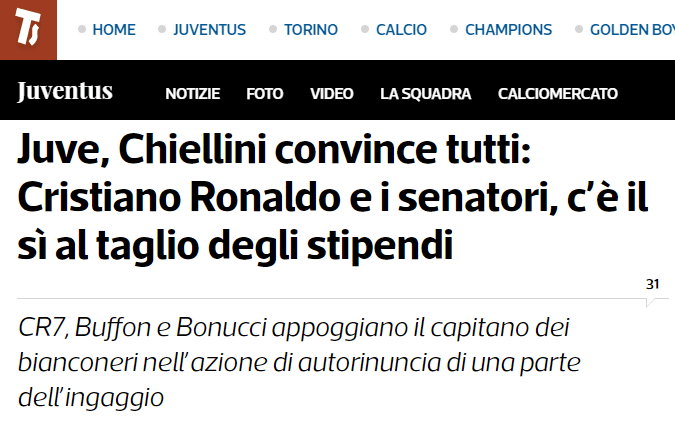Select TORINO in the top menu
This screenshot has height=431, width=675.
coord(311,30)
